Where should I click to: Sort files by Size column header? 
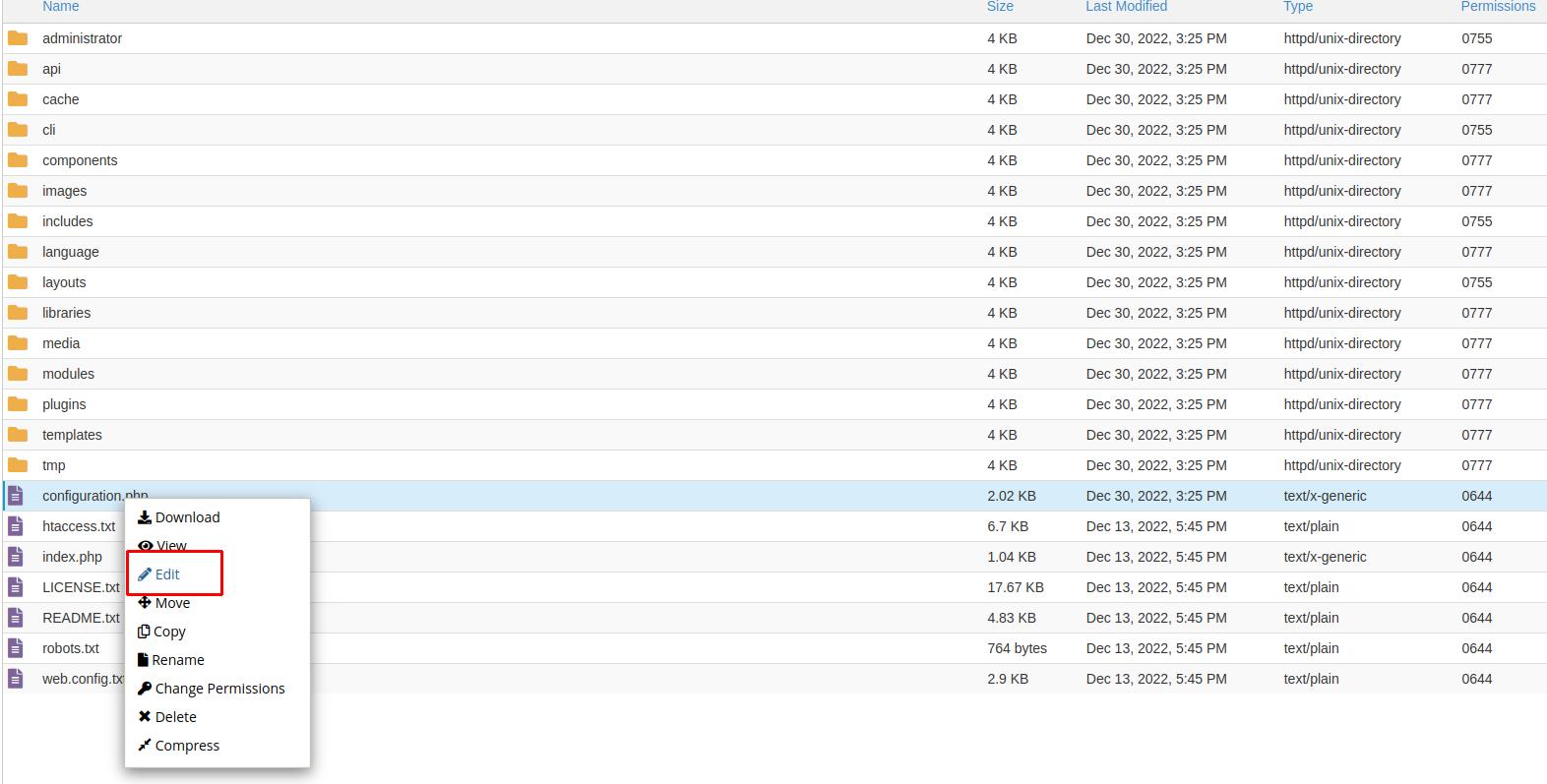1000,7
